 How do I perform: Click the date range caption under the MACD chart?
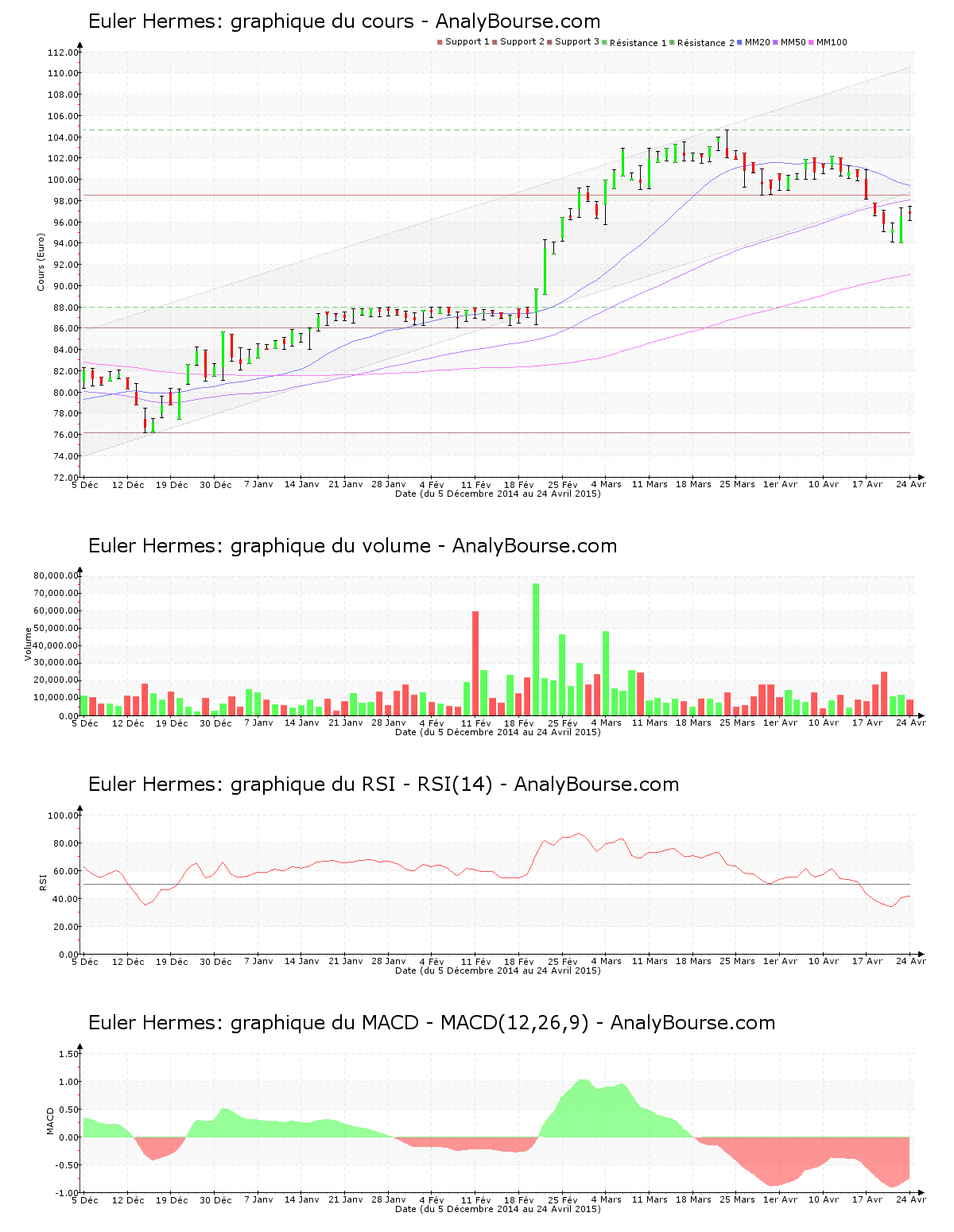tap(498, 1209)
